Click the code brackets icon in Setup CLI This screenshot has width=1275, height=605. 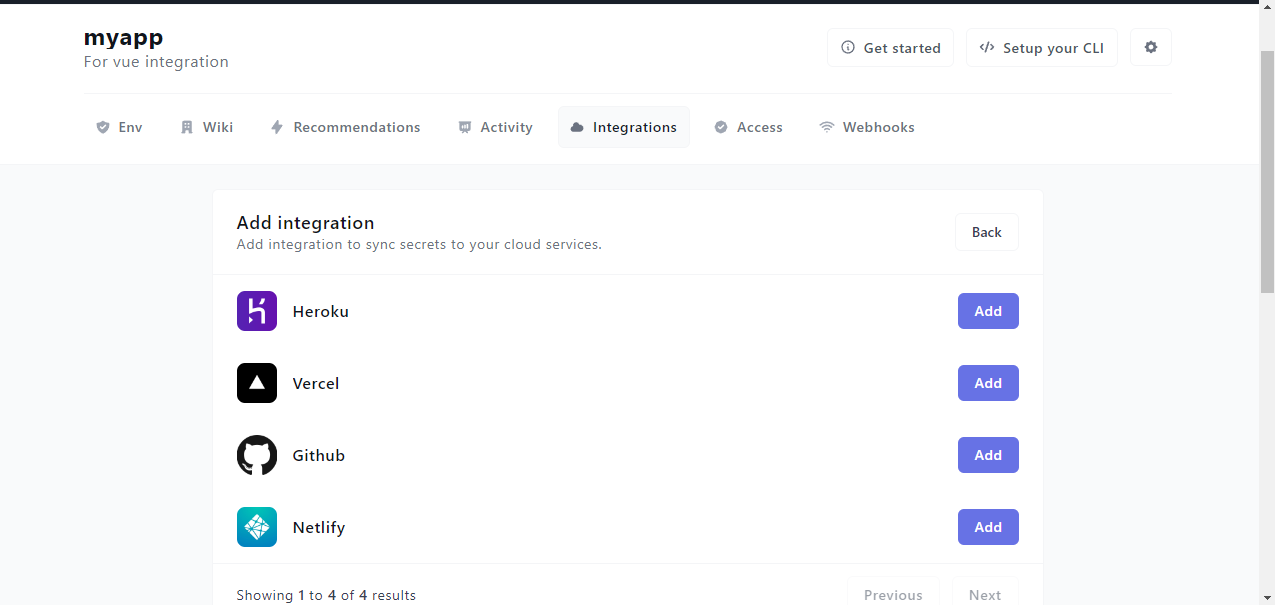click(987, 47)
